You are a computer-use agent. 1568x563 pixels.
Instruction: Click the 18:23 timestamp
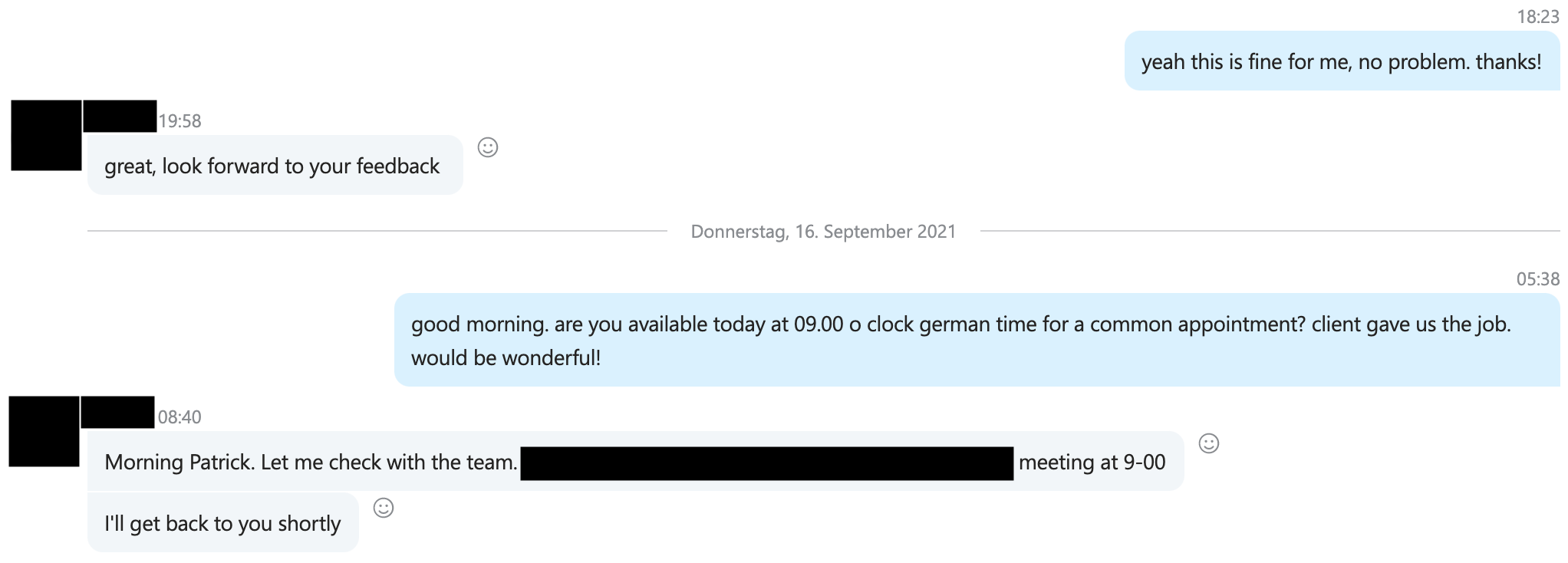pyautogui.click(x=1537, y=17)
